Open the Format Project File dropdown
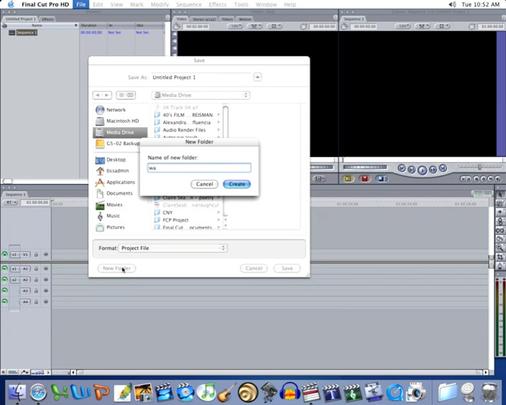This screenshot has height=405, width=506. [x=173, y=248]
